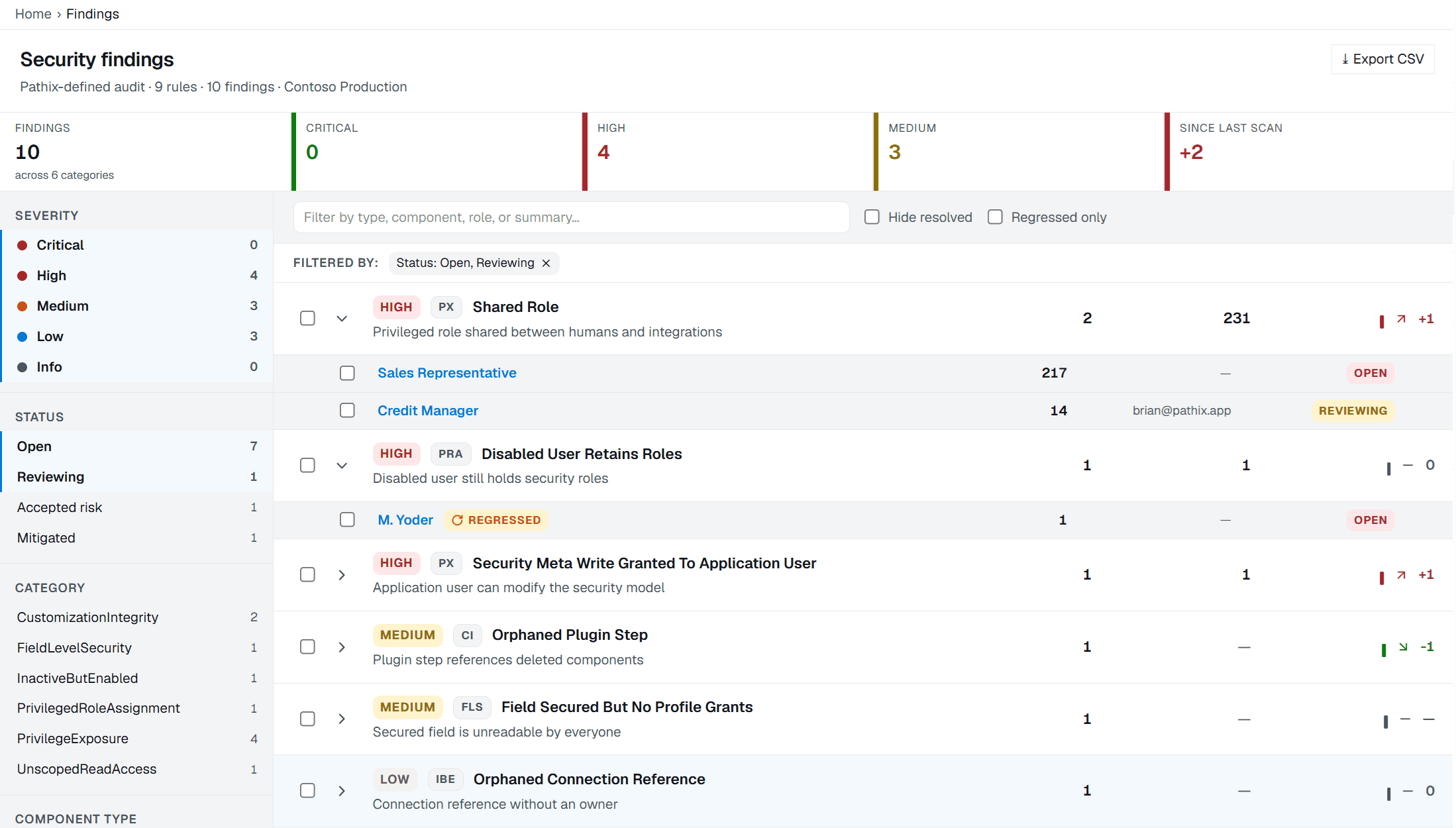The image size is (1456, 828).
Task: Expand the Orphaned Connection Reference finding
Action: pyautogui.click(x=342, y=791)
